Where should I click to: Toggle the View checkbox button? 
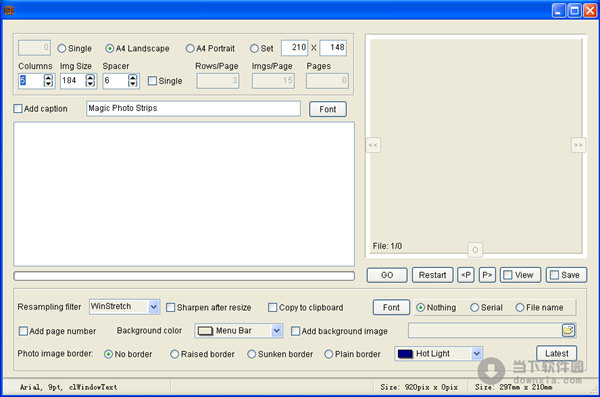(520, 275)
